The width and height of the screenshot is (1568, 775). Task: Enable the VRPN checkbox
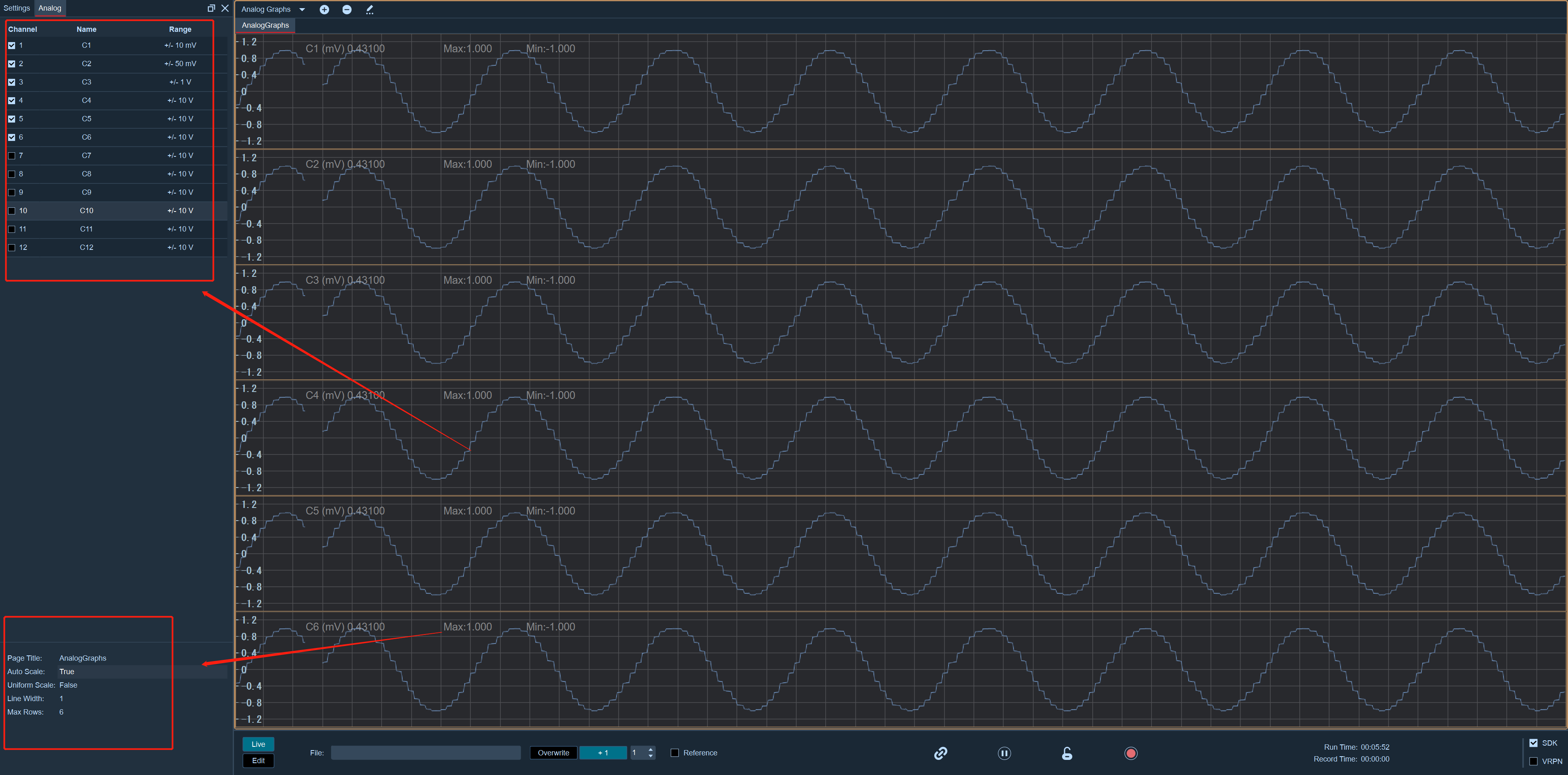click(1533, 761)
